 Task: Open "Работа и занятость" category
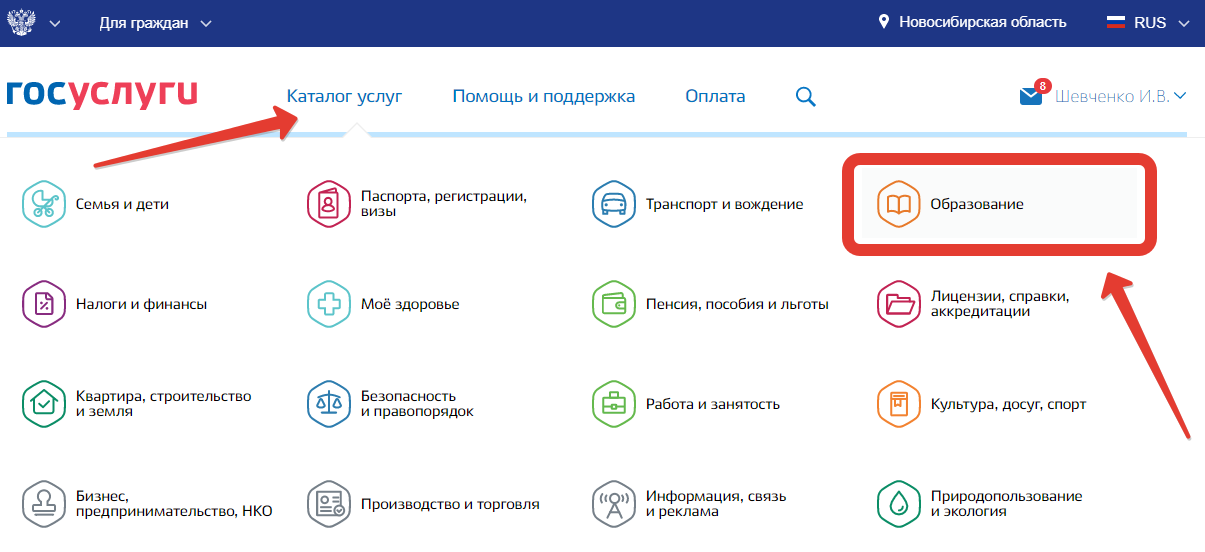tap(713, 404)
